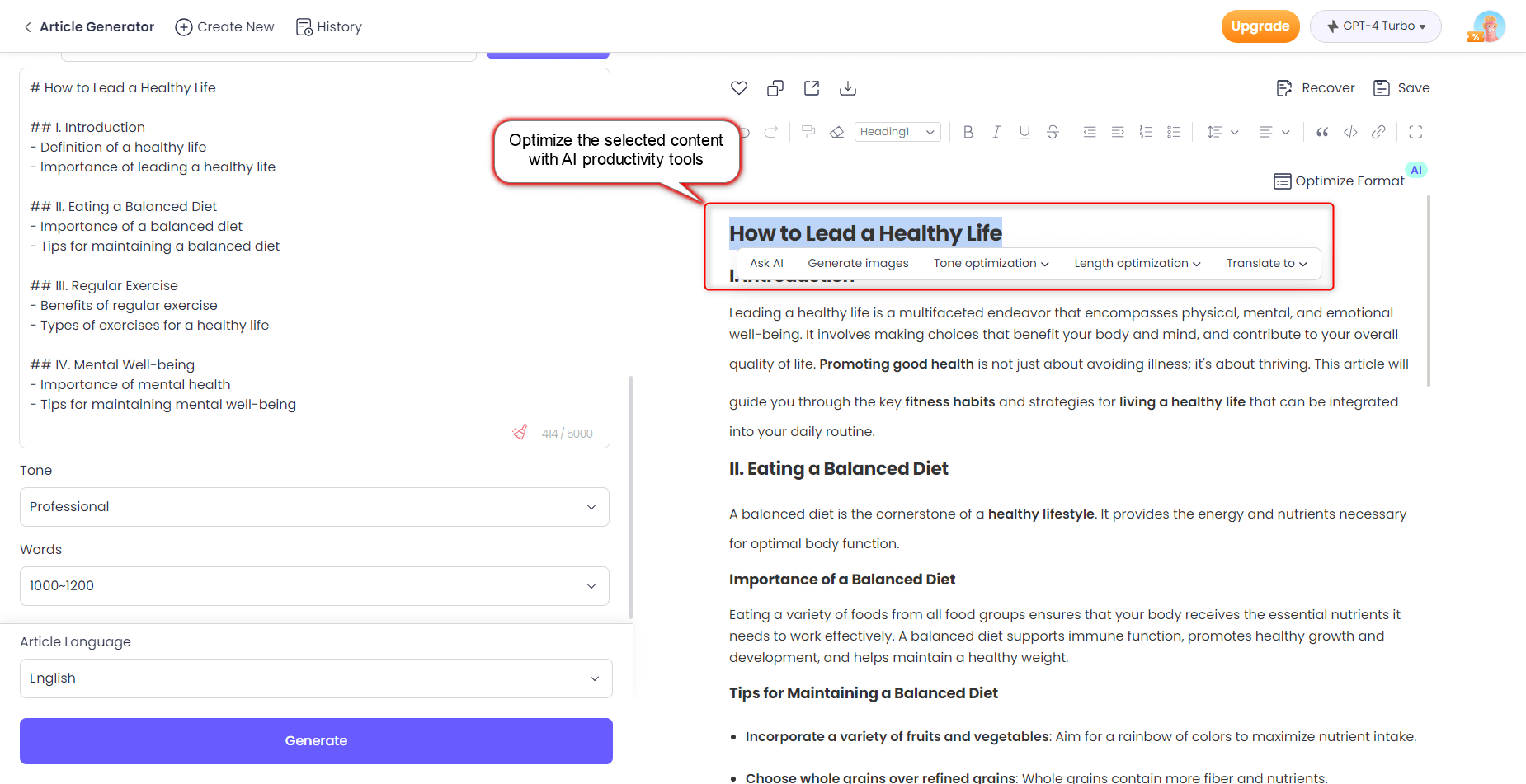Open the GPT-4 Turbo model selector
1526x784 pixels.
point(1375,26)
